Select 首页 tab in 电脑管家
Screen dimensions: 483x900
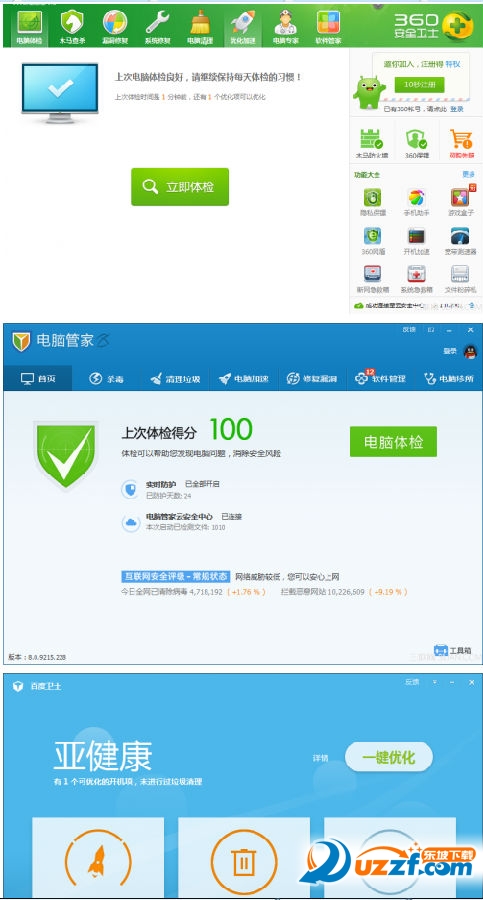tap(38, 379)
